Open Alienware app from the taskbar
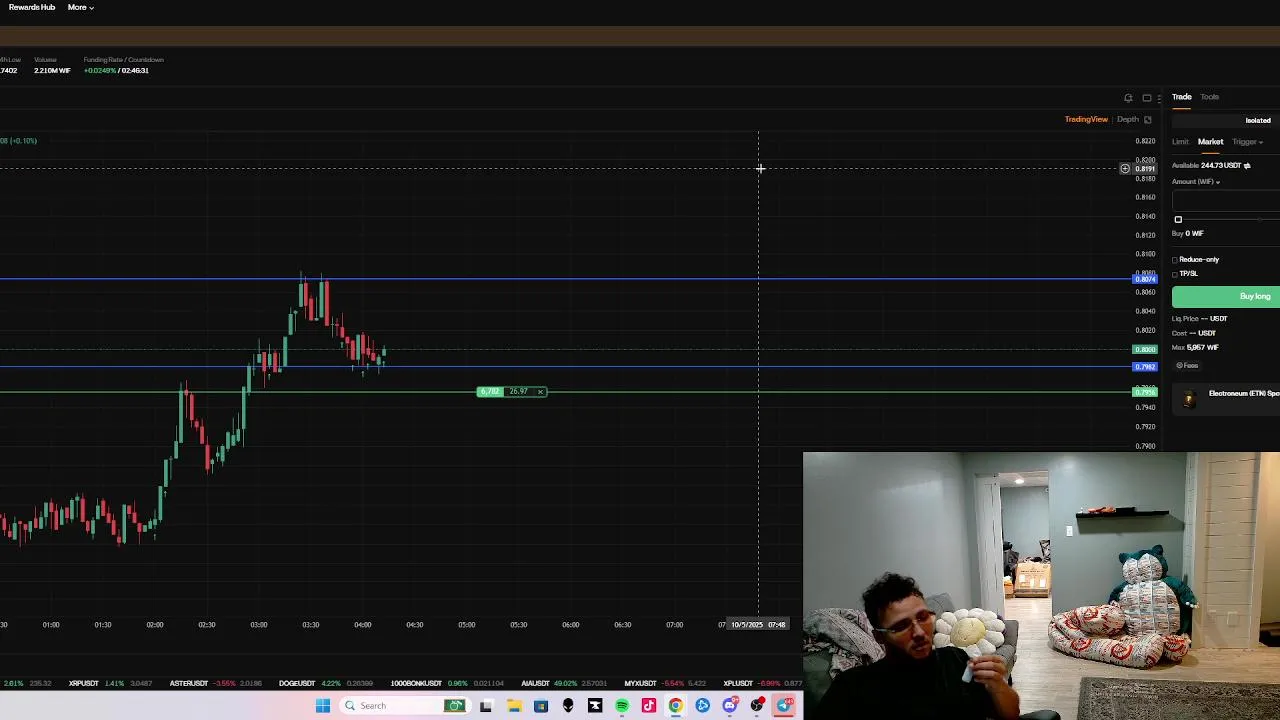1280x720 pixels. tap(568, 706)
